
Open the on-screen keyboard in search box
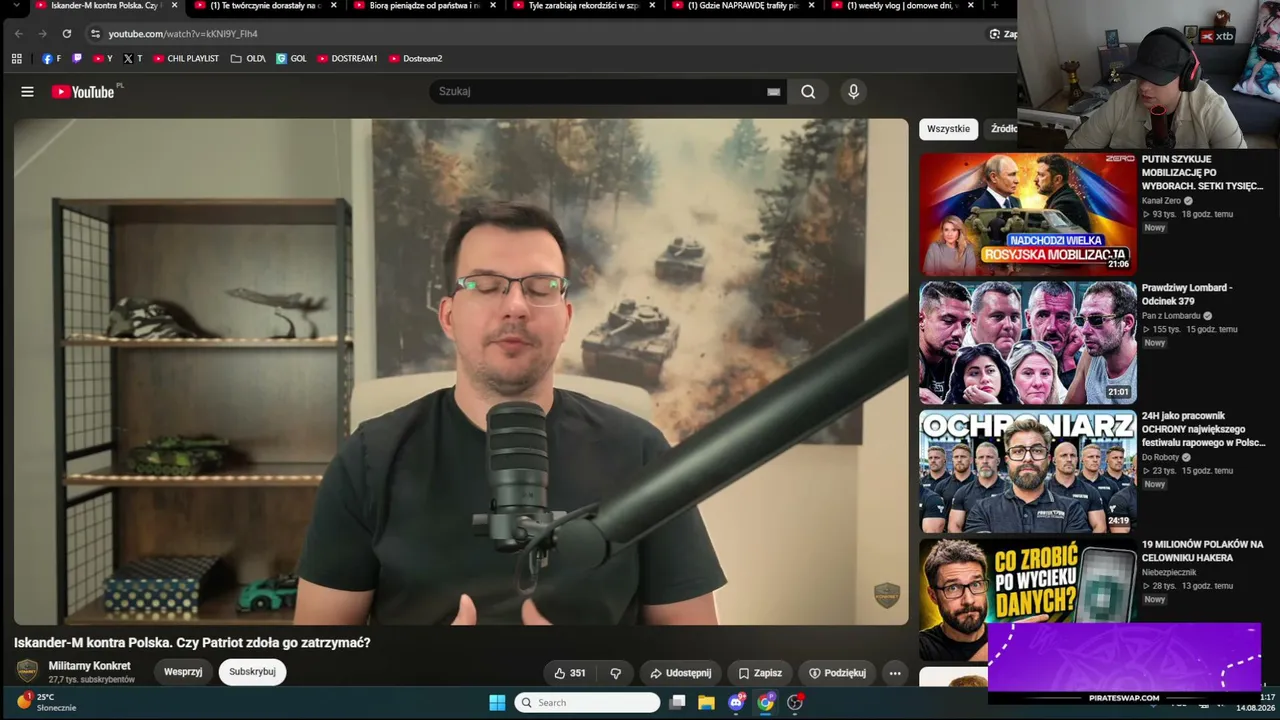pos(773,92)
